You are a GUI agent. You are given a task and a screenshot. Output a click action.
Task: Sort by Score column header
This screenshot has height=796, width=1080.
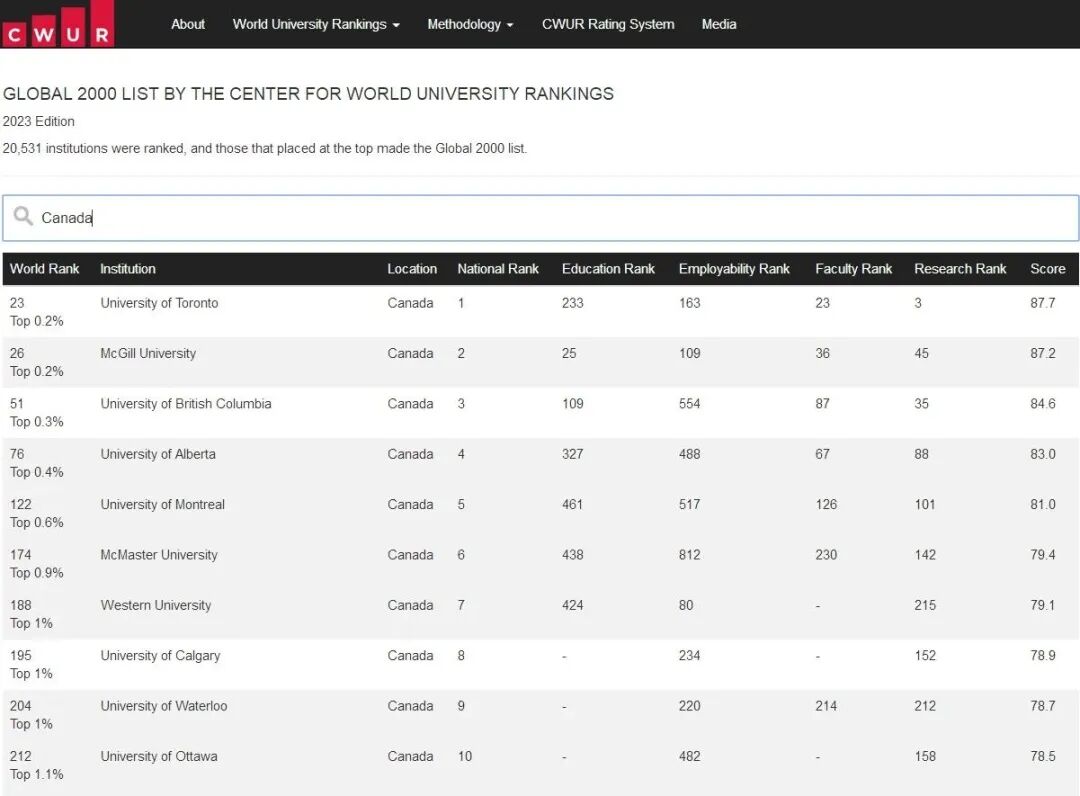(1048, 269)
